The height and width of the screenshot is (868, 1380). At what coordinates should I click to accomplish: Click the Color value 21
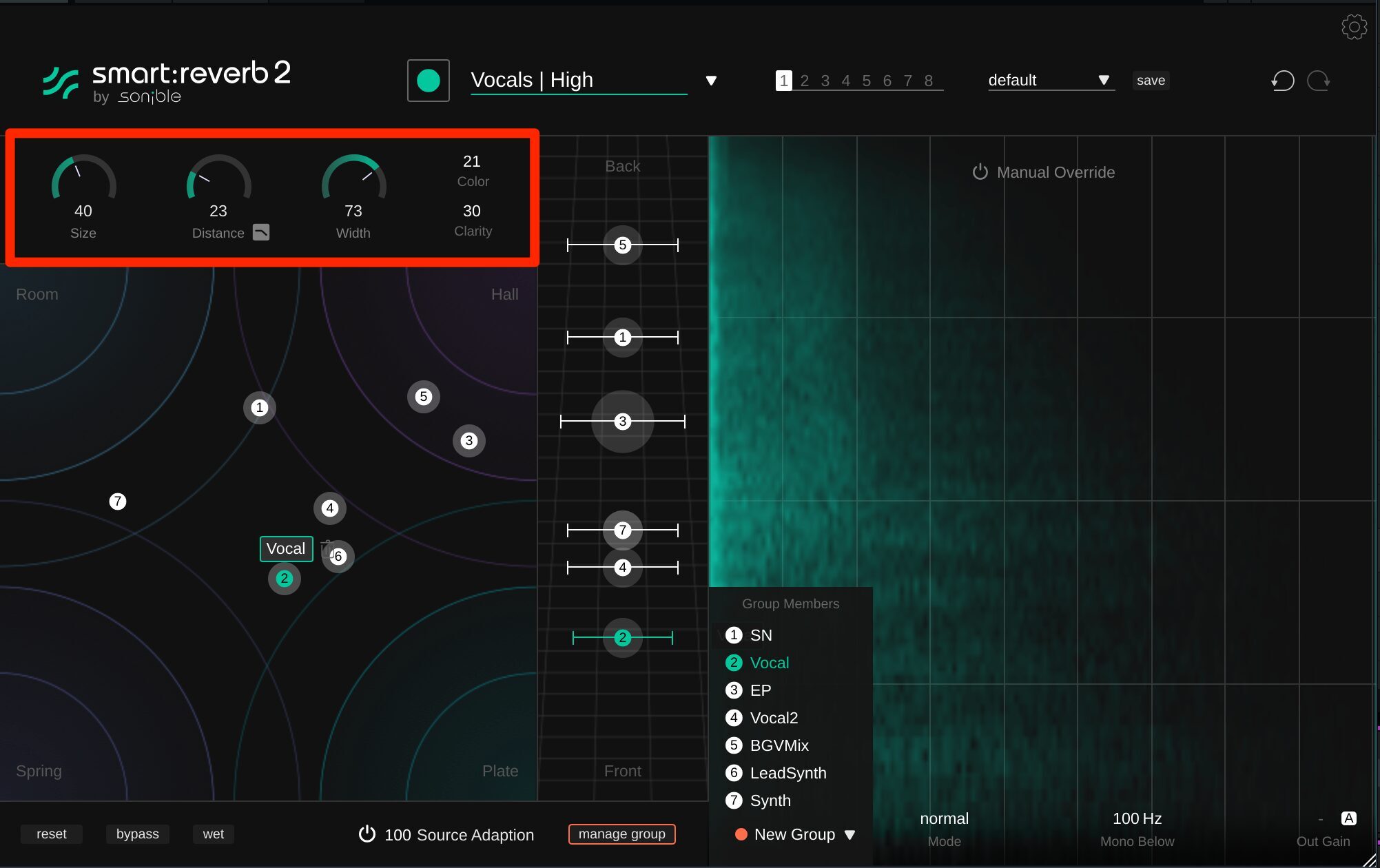[x=472, y=161]
